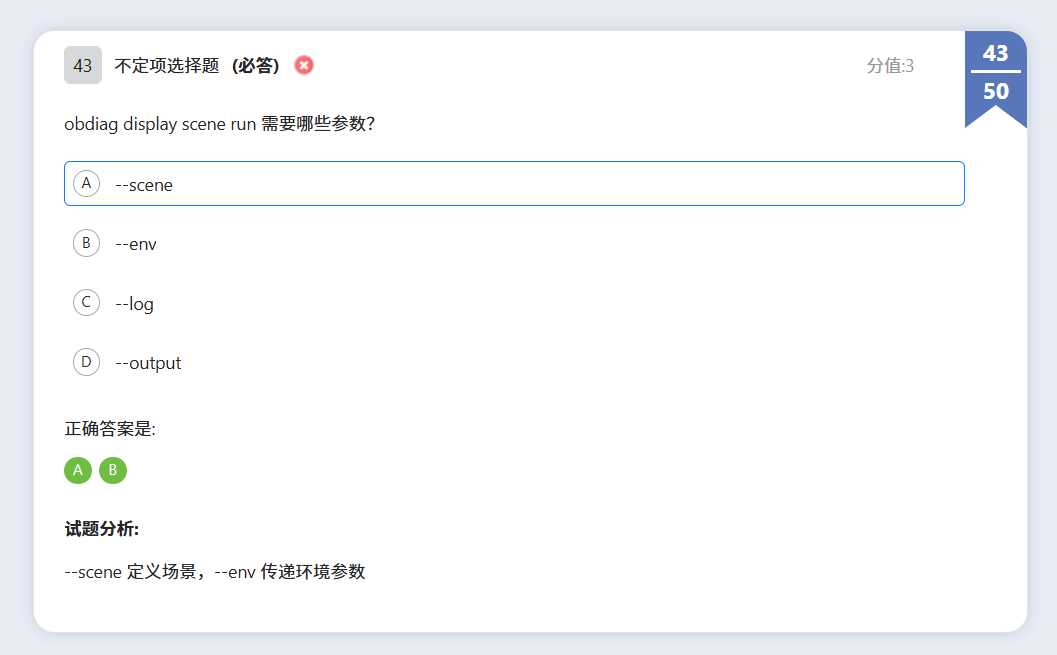Choose the option D circle
Image resolution: width=1057 pixels, height=655 pixels.
[86, 362]
